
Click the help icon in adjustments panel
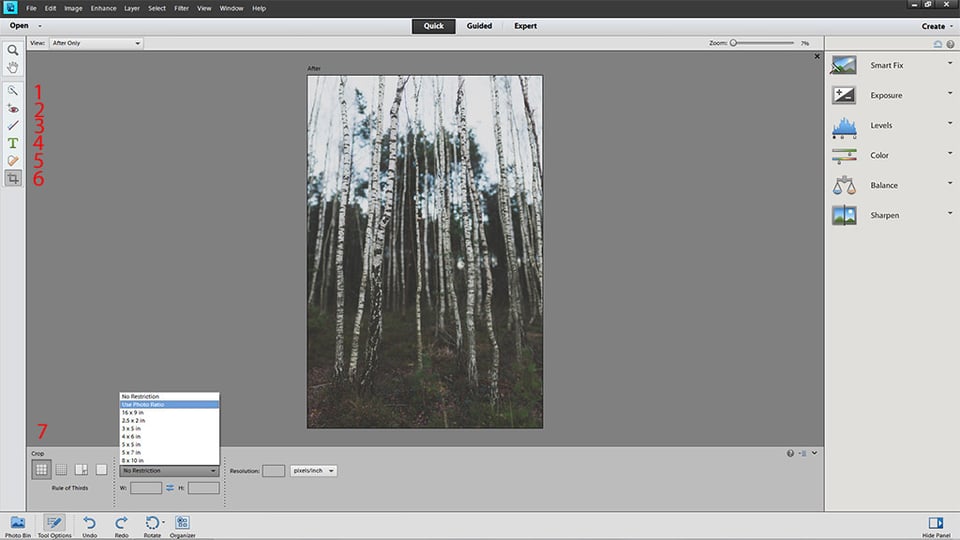950,44
